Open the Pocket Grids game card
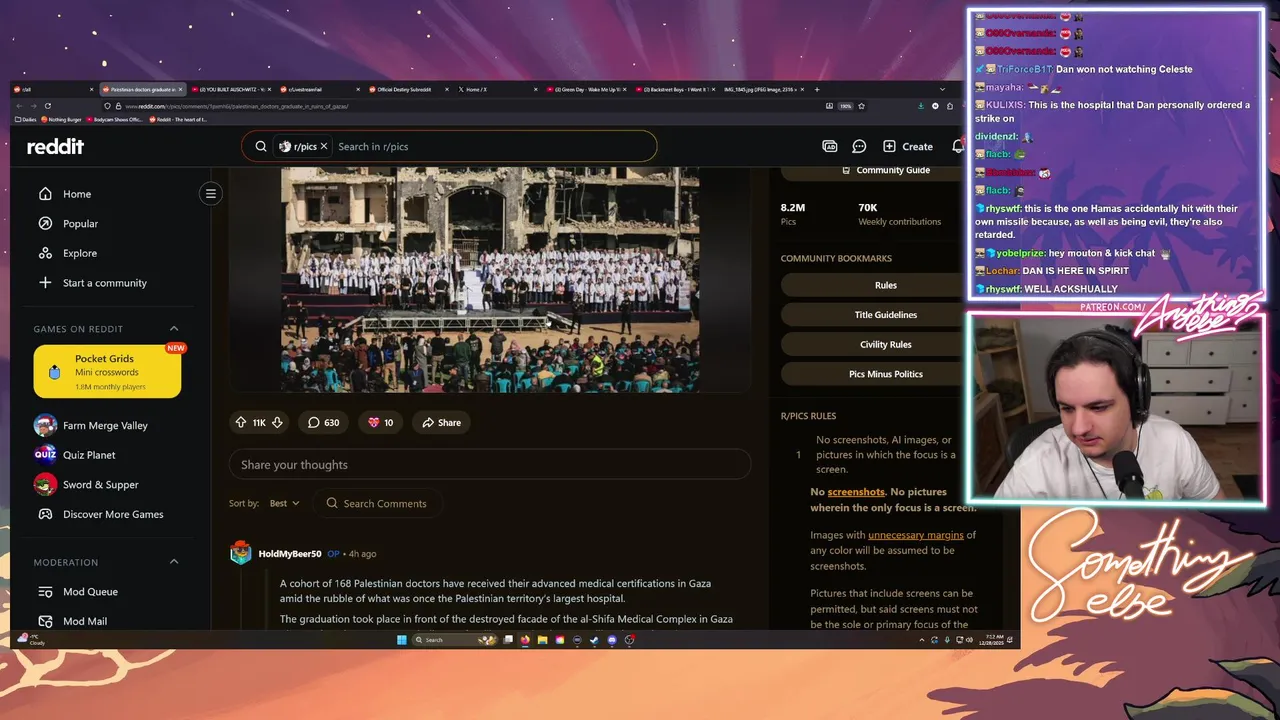Screen dimensions: 1280x720 (107, 371)
